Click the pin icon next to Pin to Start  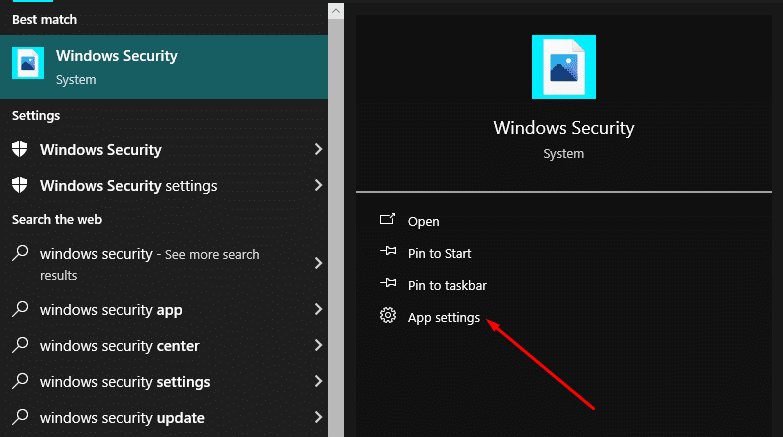coord(388,251)
